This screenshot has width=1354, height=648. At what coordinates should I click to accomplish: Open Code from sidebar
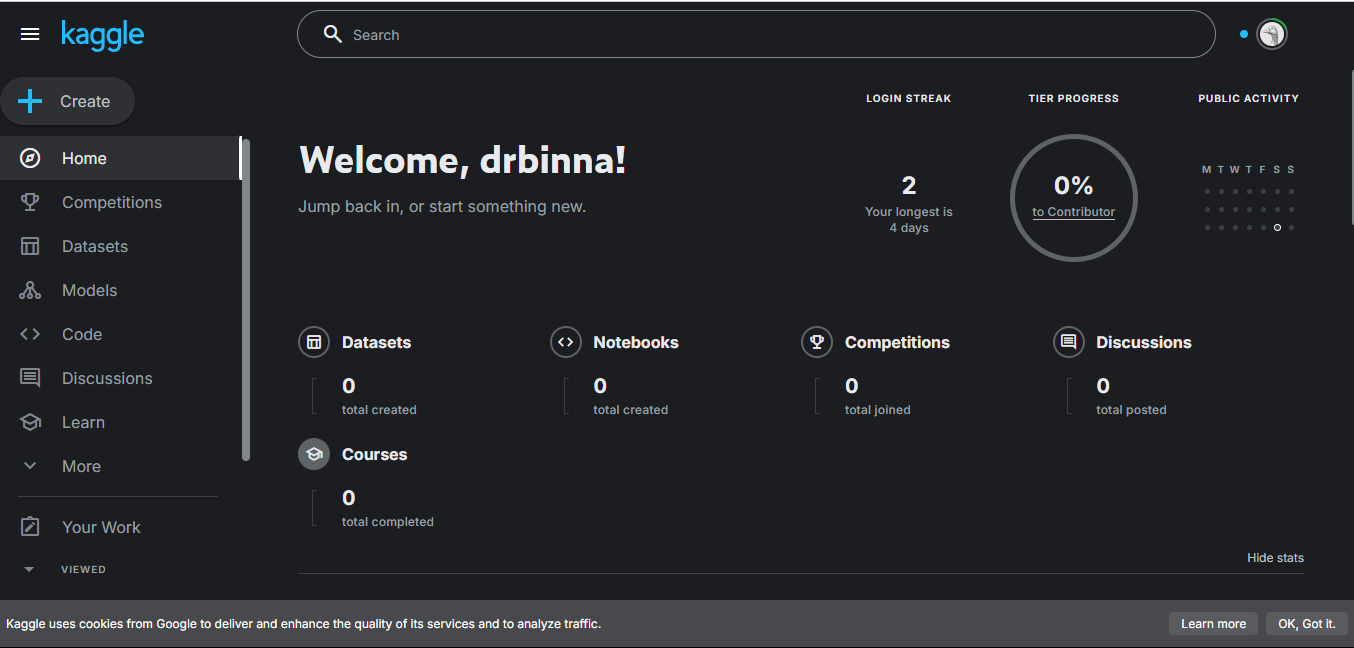(x=120, y=334)
